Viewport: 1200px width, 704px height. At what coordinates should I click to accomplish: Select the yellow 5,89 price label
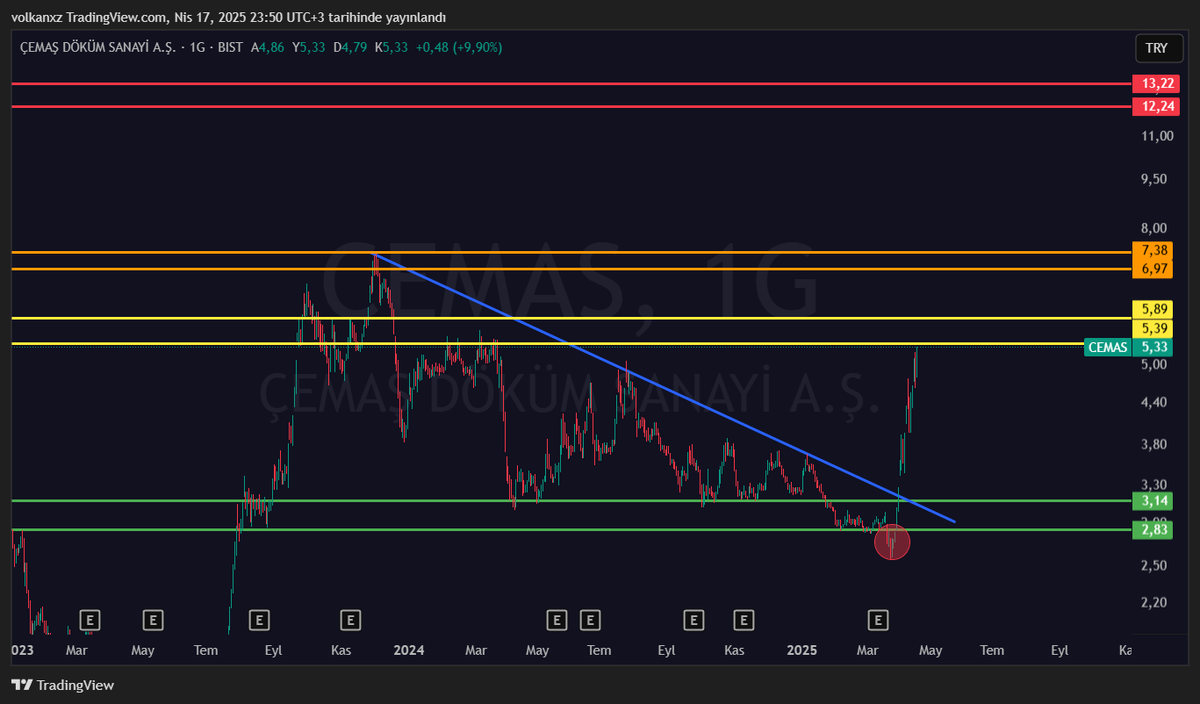(1155, 309)
